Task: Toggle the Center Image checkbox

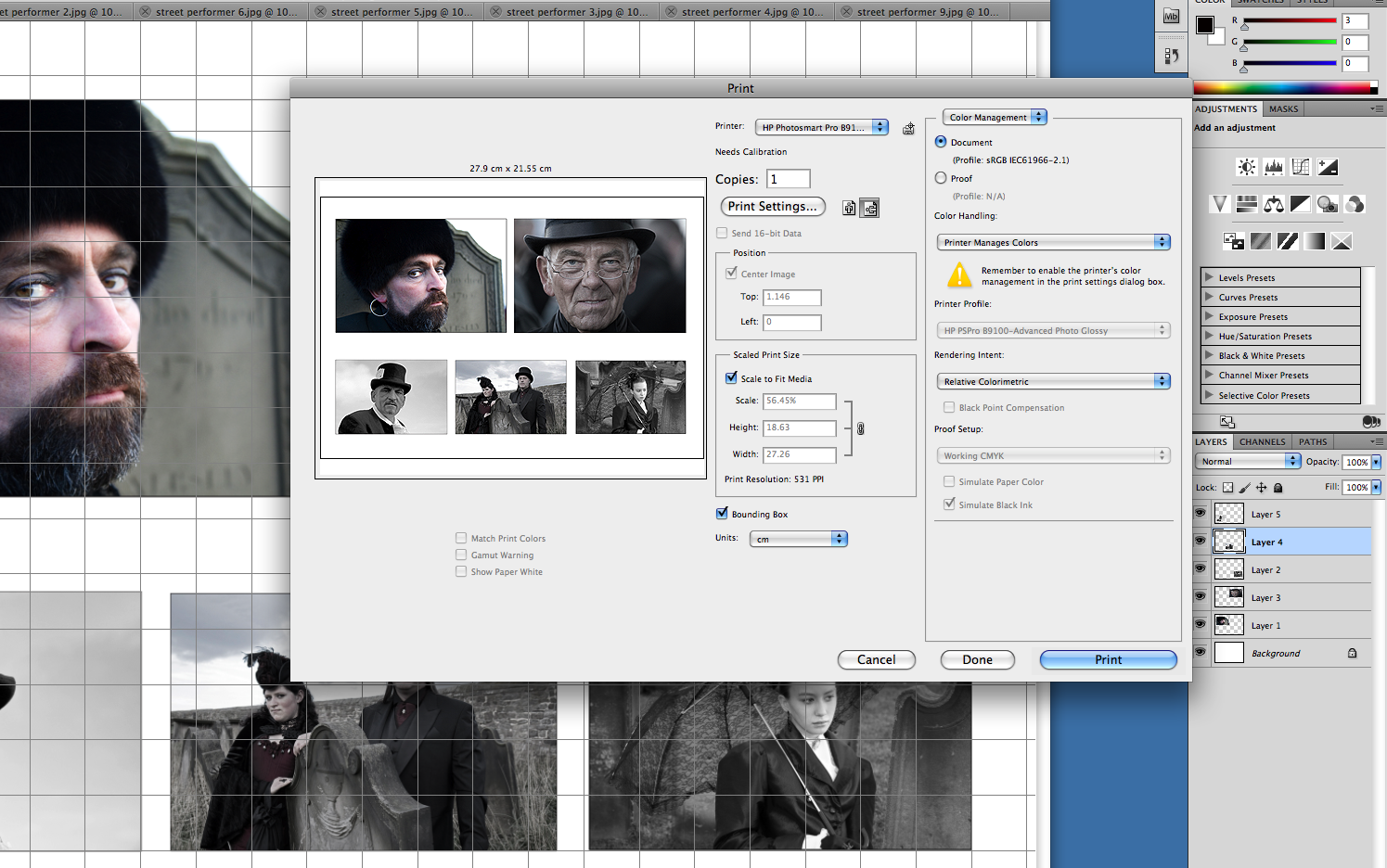Action: pyautogui.click(x=731, y=273)
